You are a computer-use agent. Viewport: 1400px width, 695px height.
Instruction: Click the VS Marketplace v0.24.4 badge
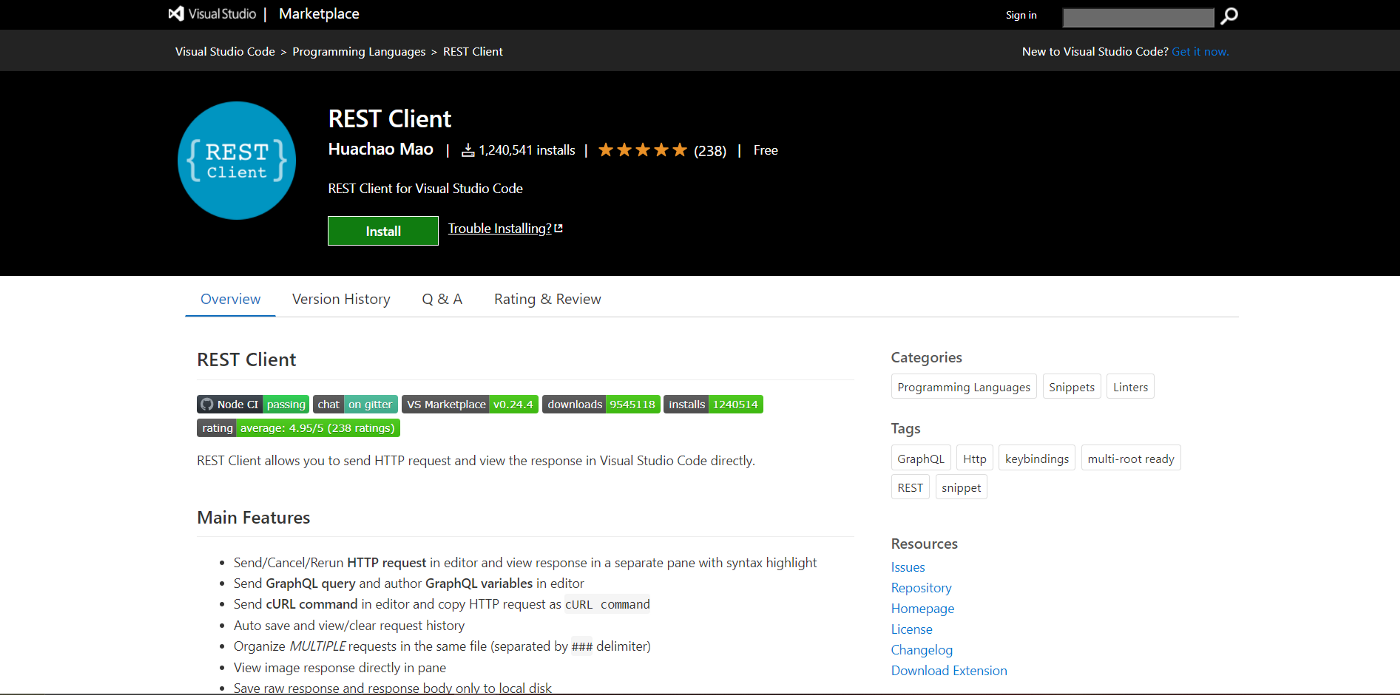470,404
